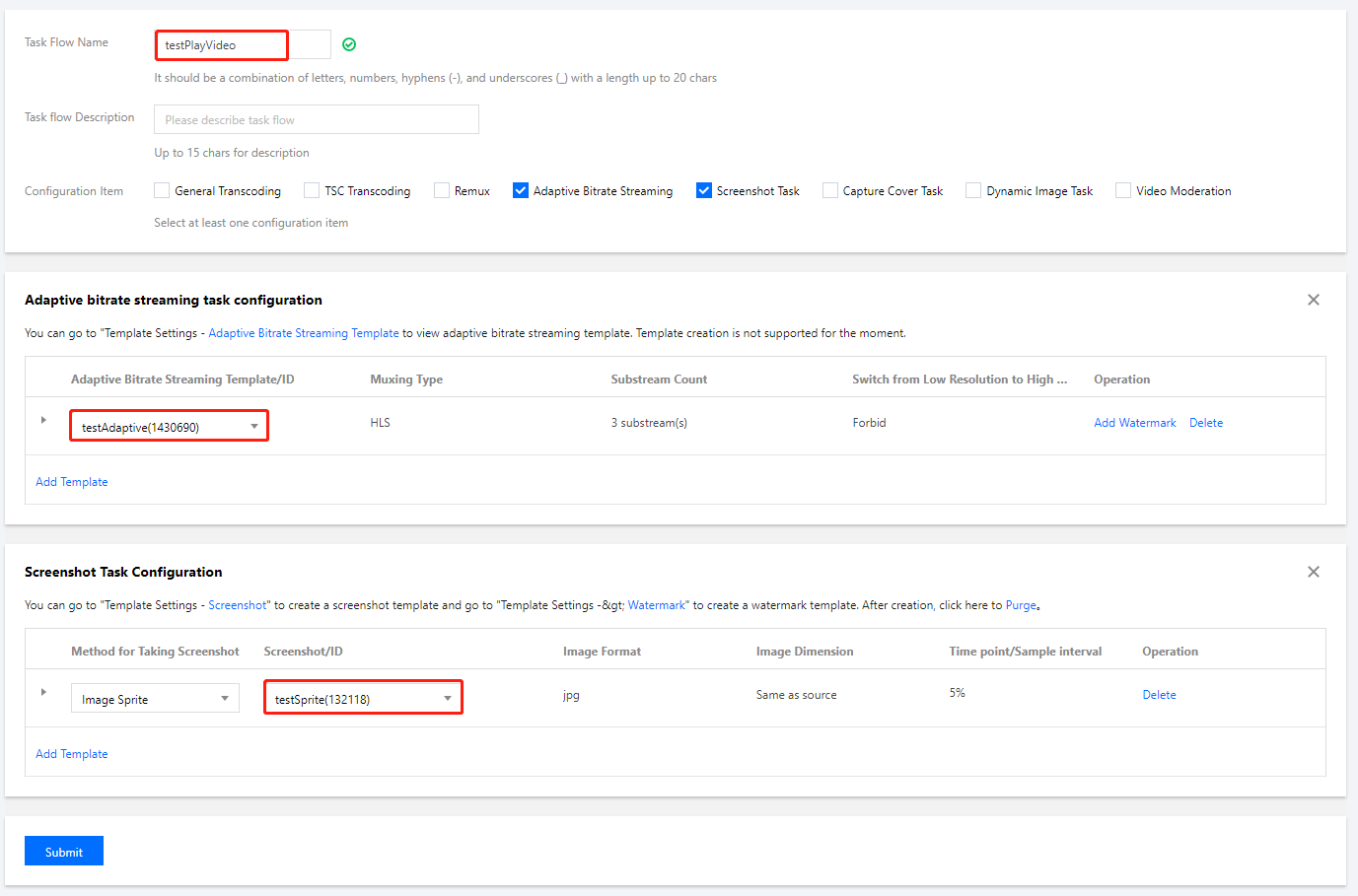Click the Task flow Description input field

317,119
